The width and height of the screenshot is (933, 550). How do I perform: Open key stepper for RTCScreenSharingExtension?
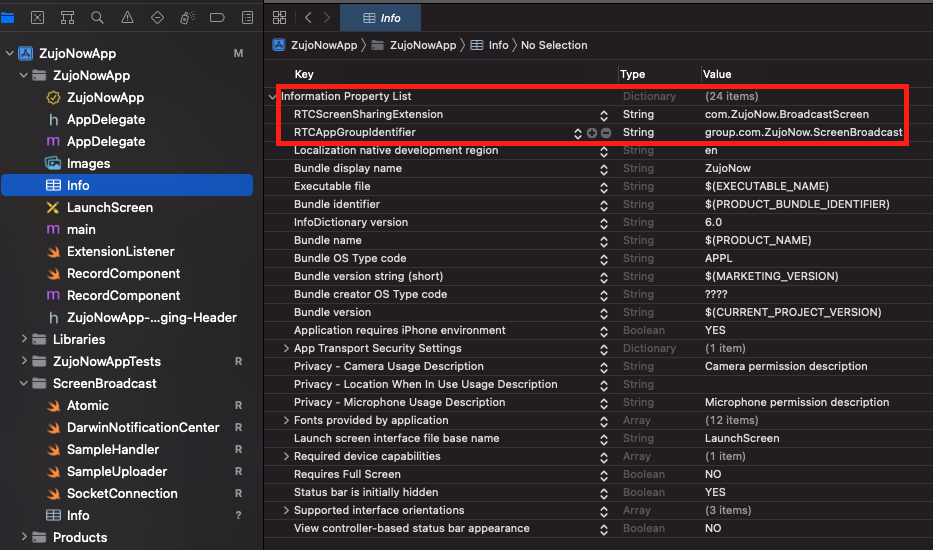pos(603,115)
